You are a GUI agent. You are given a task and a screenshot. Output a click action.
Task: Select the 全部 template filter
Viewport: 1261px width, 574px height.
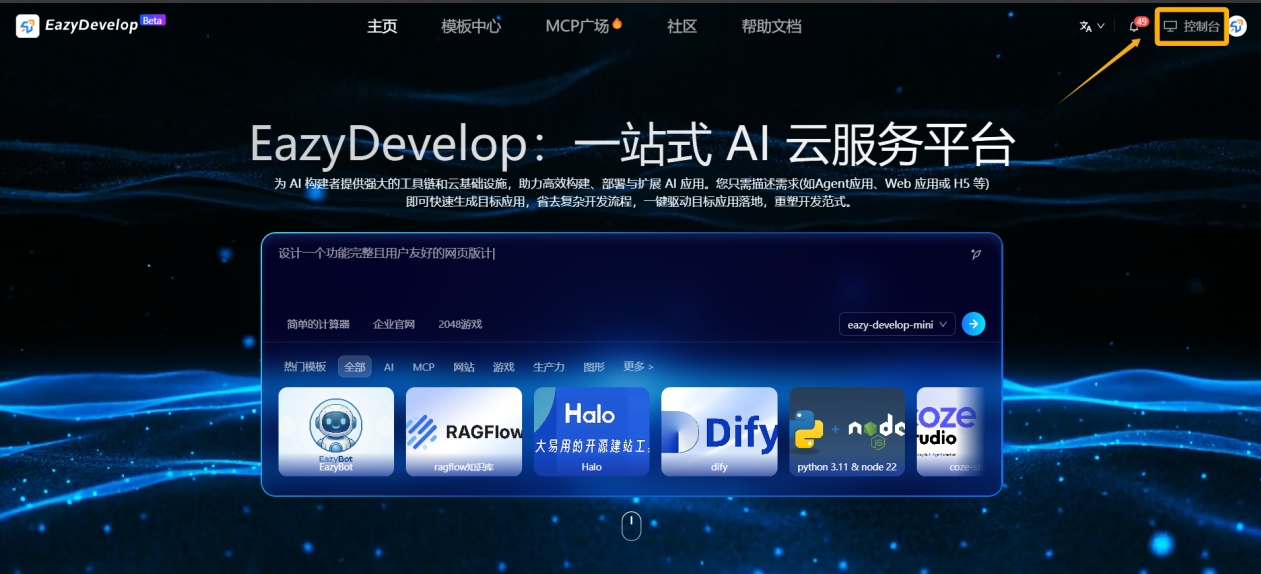pyautogui.click(x=355, y=367)
